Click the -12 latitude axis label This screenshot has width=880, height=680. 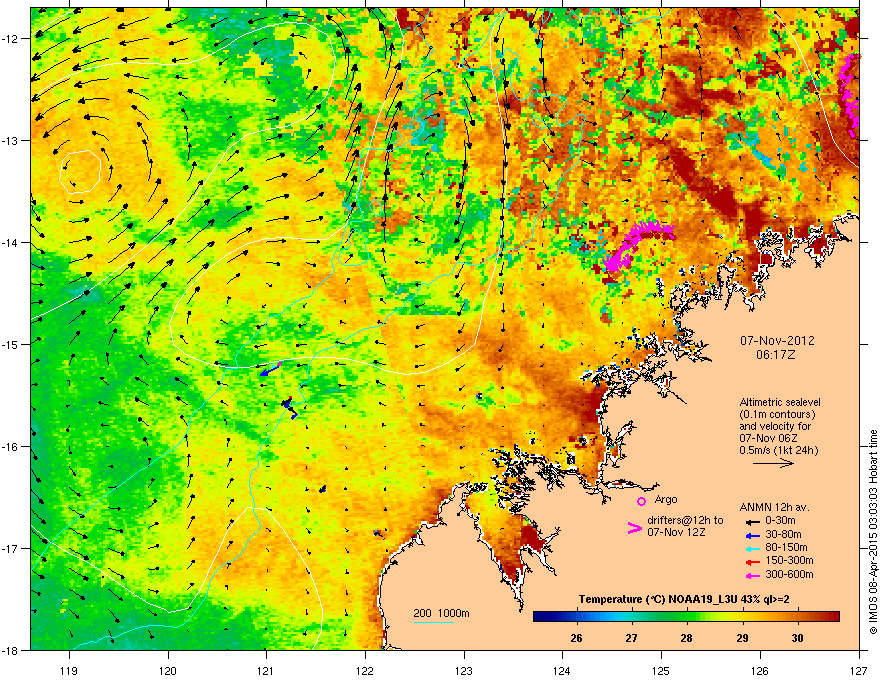[x=11, y=38]
